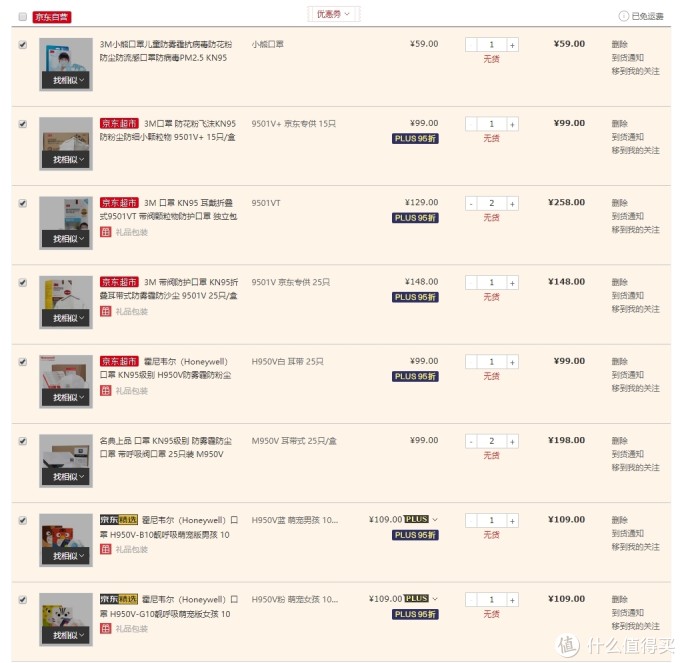Expand 找相似 on 9501VT thumbnail
The width and height of the screenshot is (680, 663).
tap(66, 239)
